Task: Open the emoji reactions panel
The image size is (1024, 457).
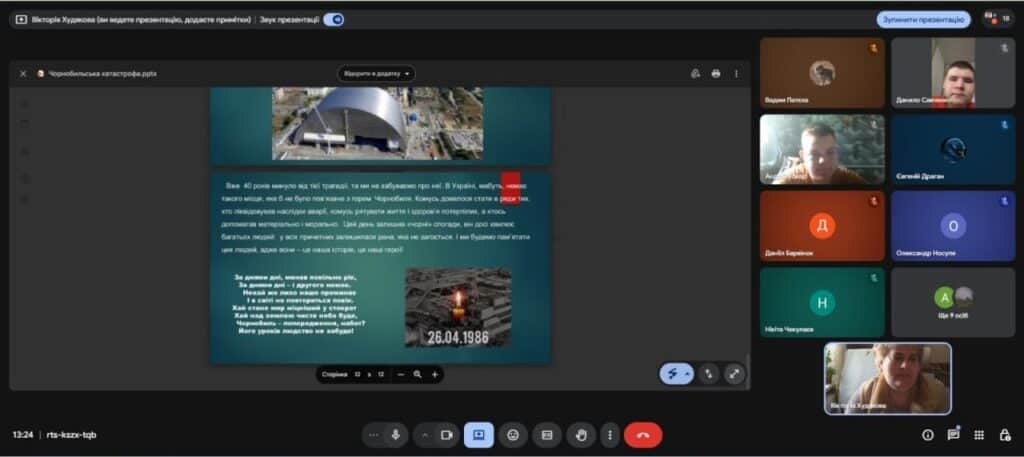Action: [x=513, y=435]
